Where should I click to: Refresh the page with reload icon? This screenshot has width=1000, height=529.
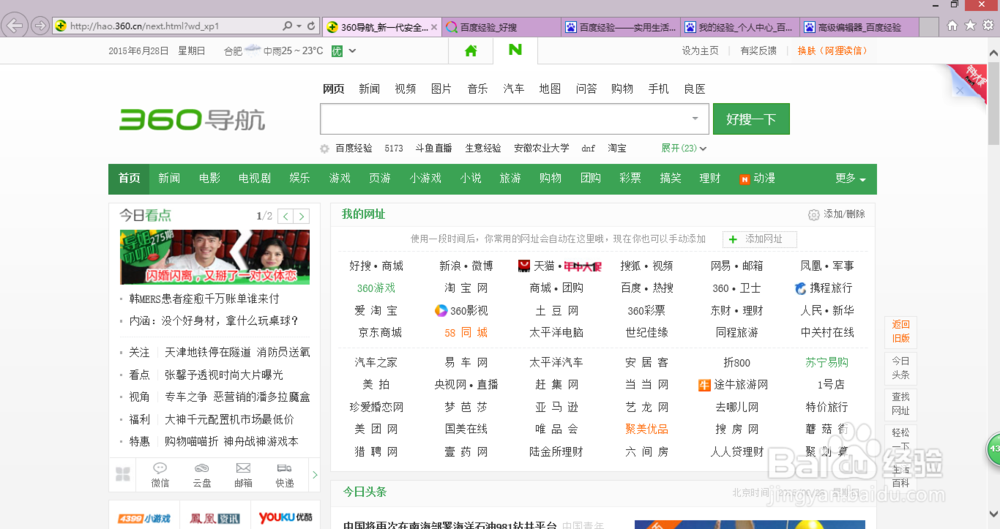pyautogui.click(x=311, y=26)
